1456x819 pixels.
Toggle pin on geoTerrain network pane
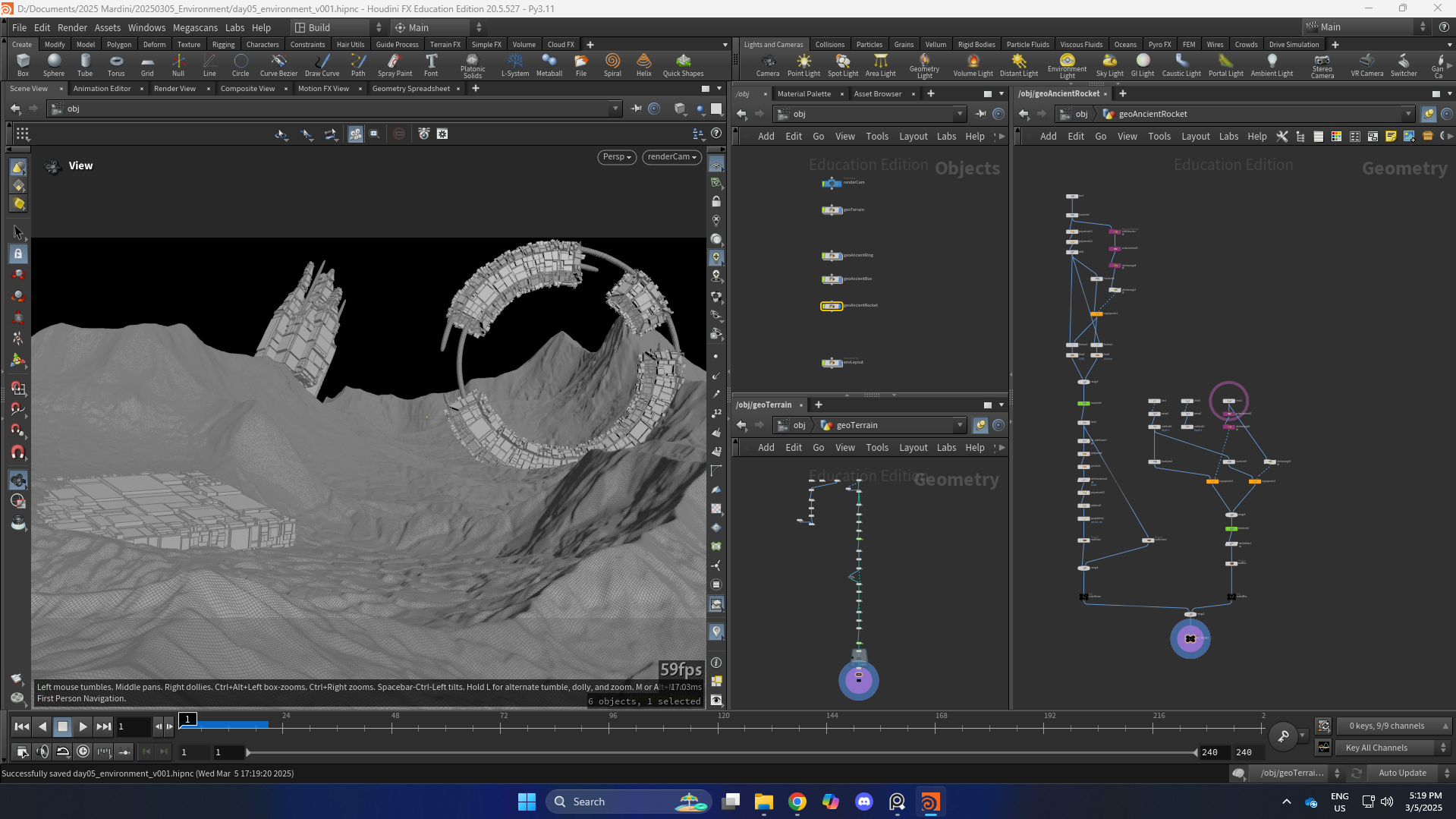click(980, 425)
